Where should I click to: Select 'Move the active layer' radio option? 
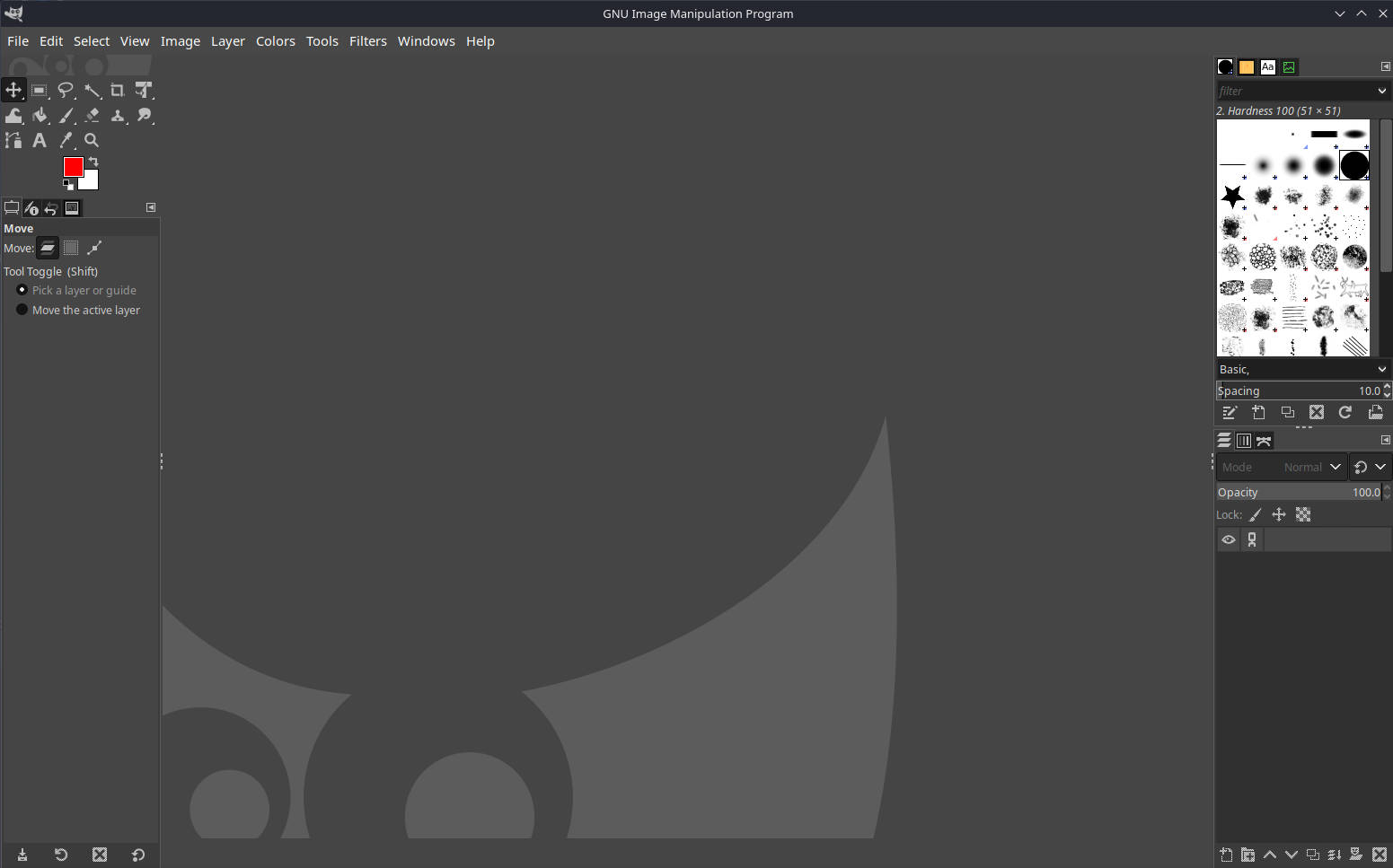coord(22,310)
